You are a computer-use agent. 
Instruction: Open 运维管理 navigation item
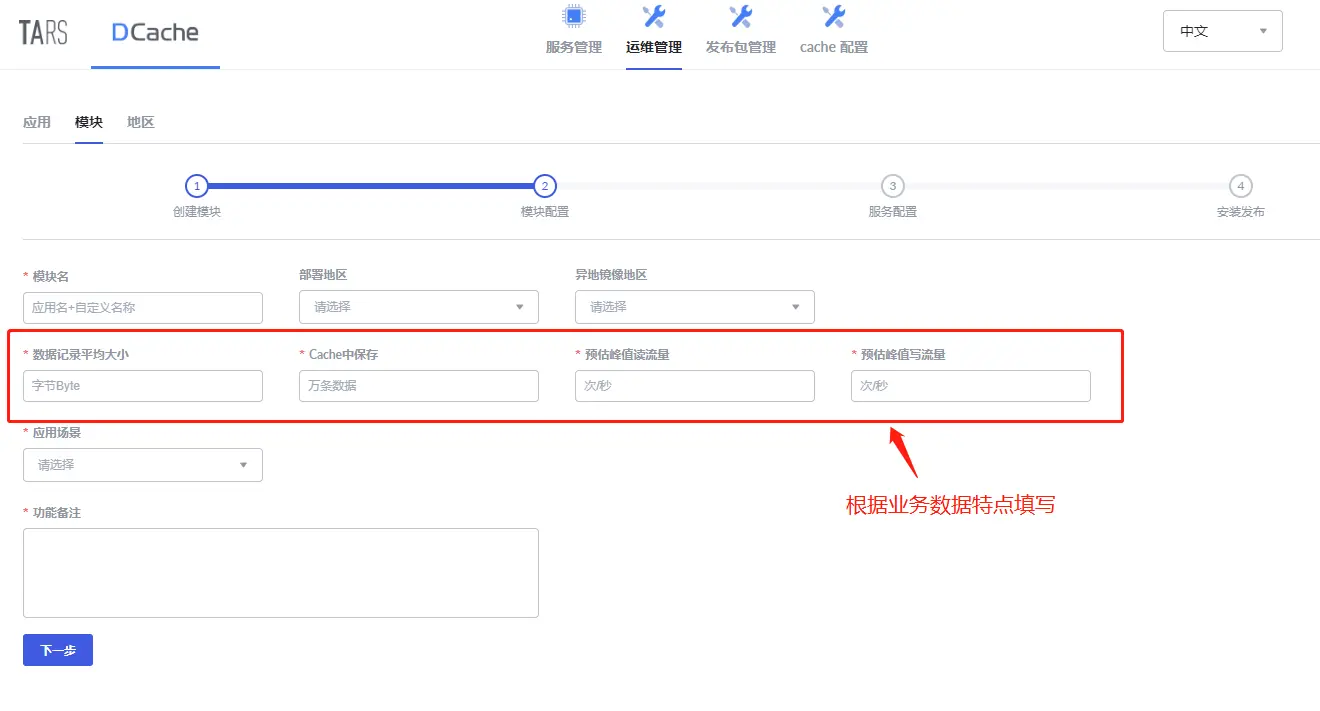click(x=654, y=47)
